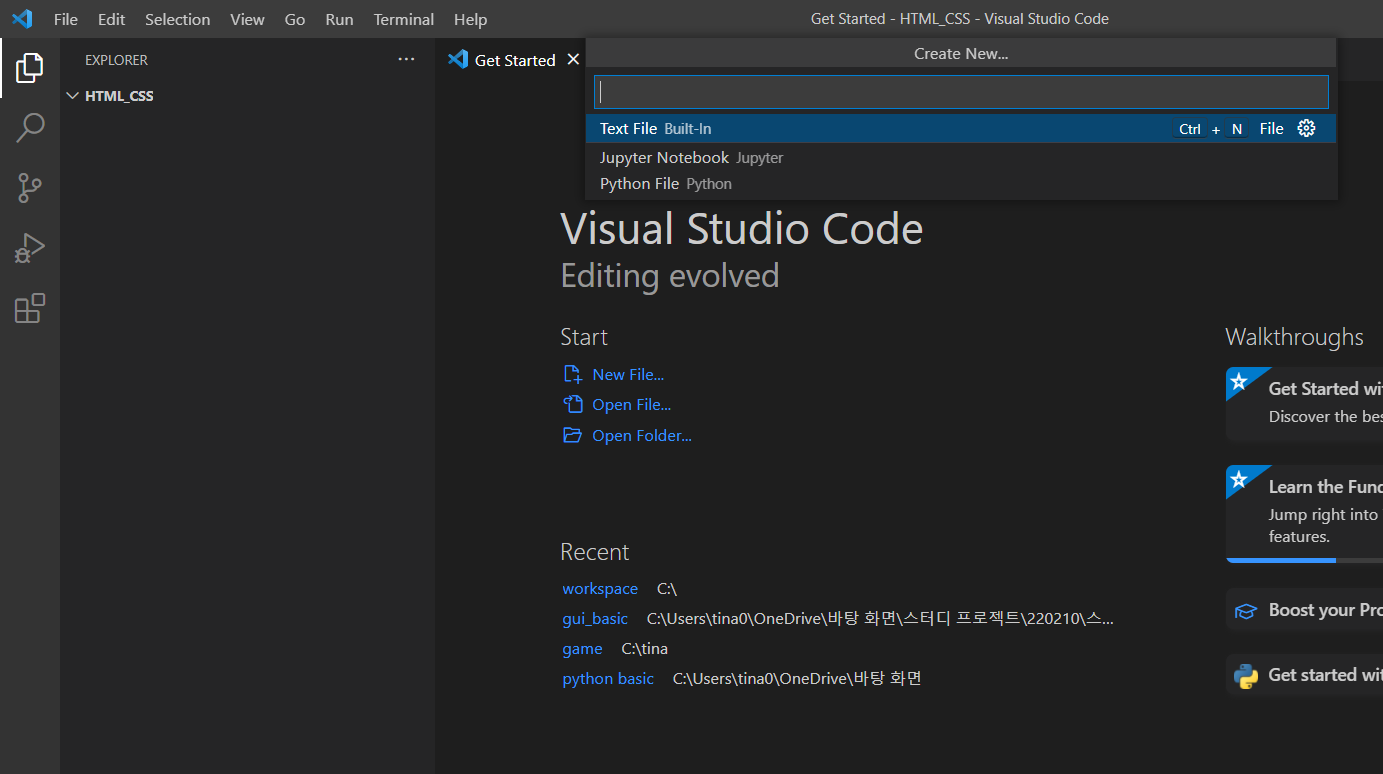
Task: Open recent workspace link
Action: (x=600, y=588)
